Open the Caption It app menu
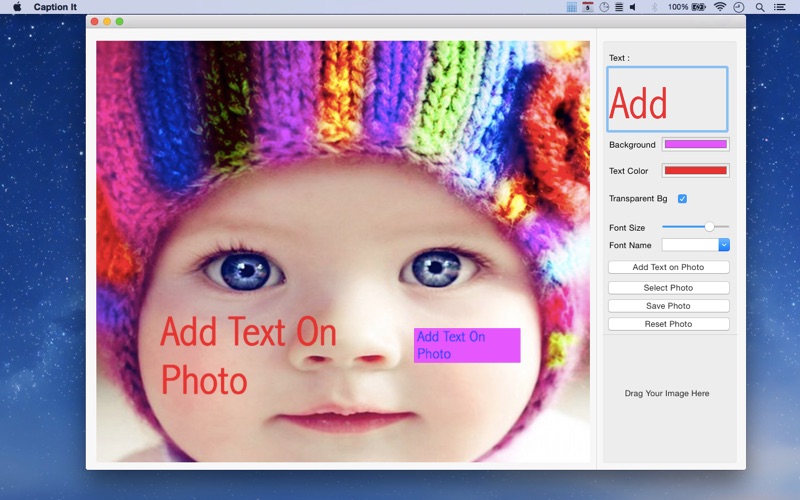The height and width of the screenshot is (500, 800). 55,7
